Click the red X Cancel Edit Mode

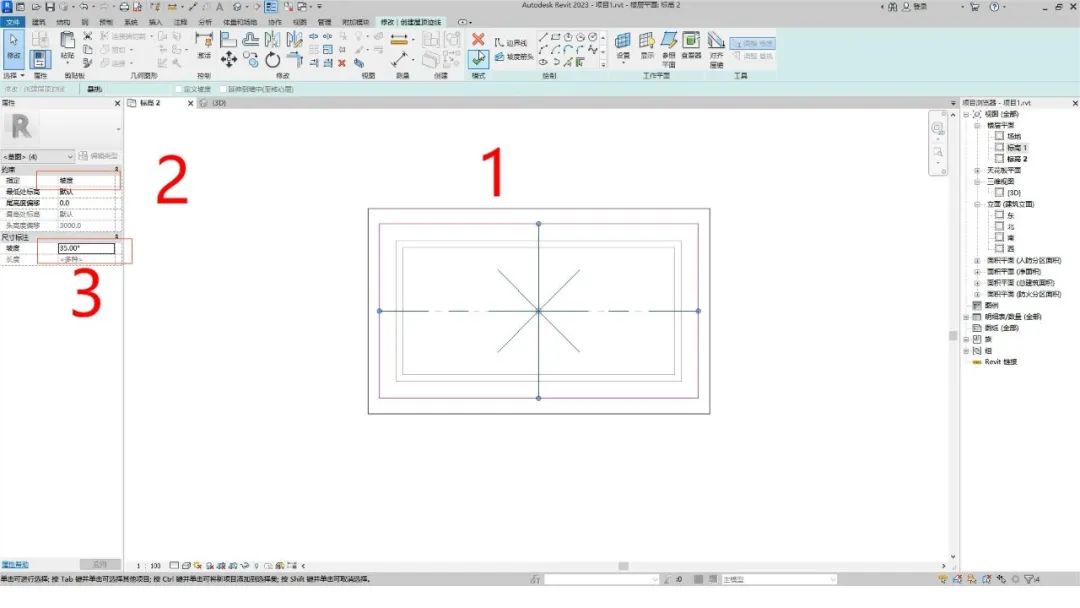pyautogui.click(x=478, y=40)
